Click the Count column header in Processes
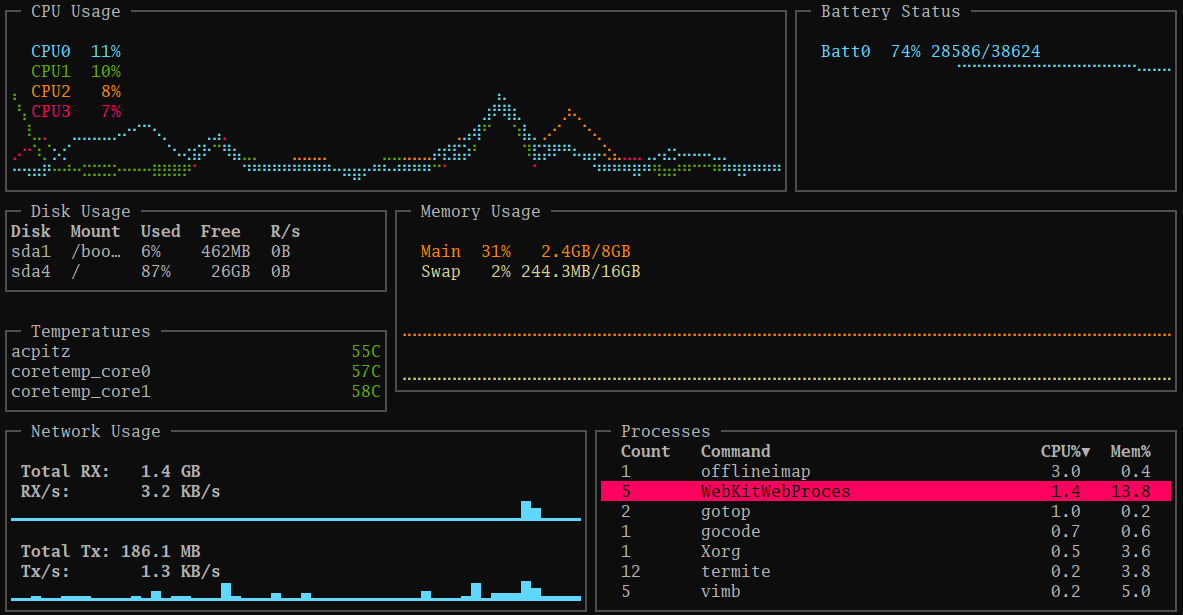1183x615 pixels. point(645,451)
